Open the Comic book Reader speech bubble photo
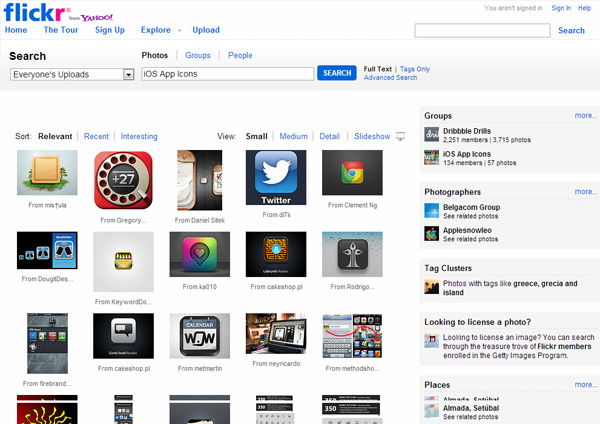The height and width of the screenshot is (424, 600). (123, 336)
